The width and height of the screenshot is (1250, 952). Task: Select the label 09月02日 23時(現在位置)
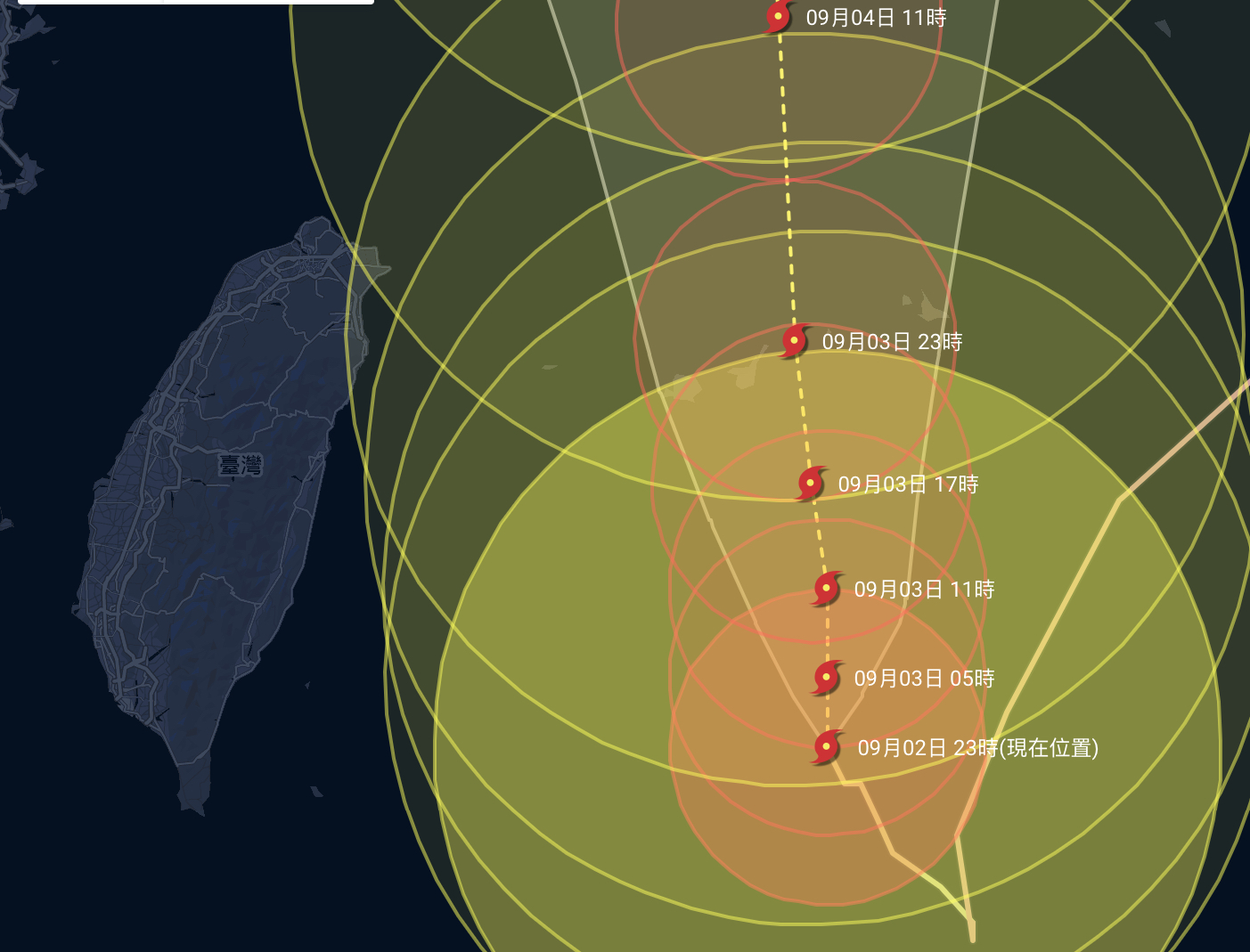click(x=977, y=748)
